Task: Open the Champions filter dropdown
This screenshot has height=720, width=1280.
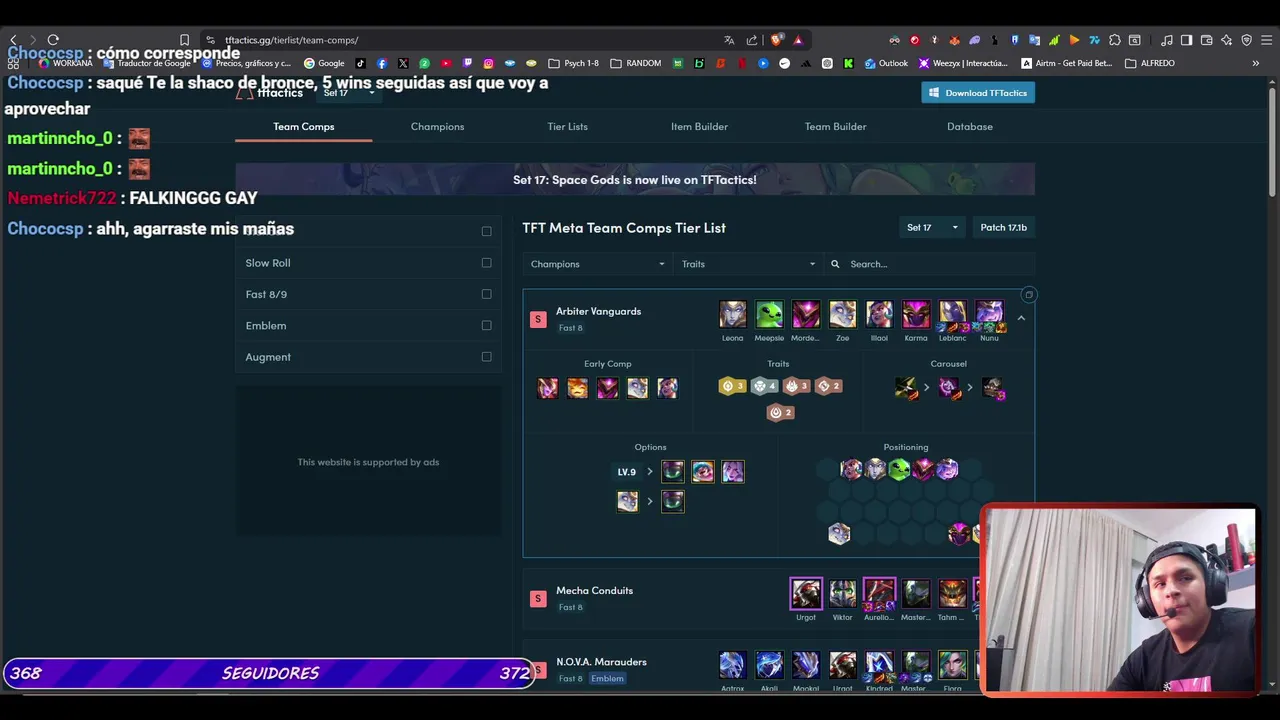Action: point(597,264)
